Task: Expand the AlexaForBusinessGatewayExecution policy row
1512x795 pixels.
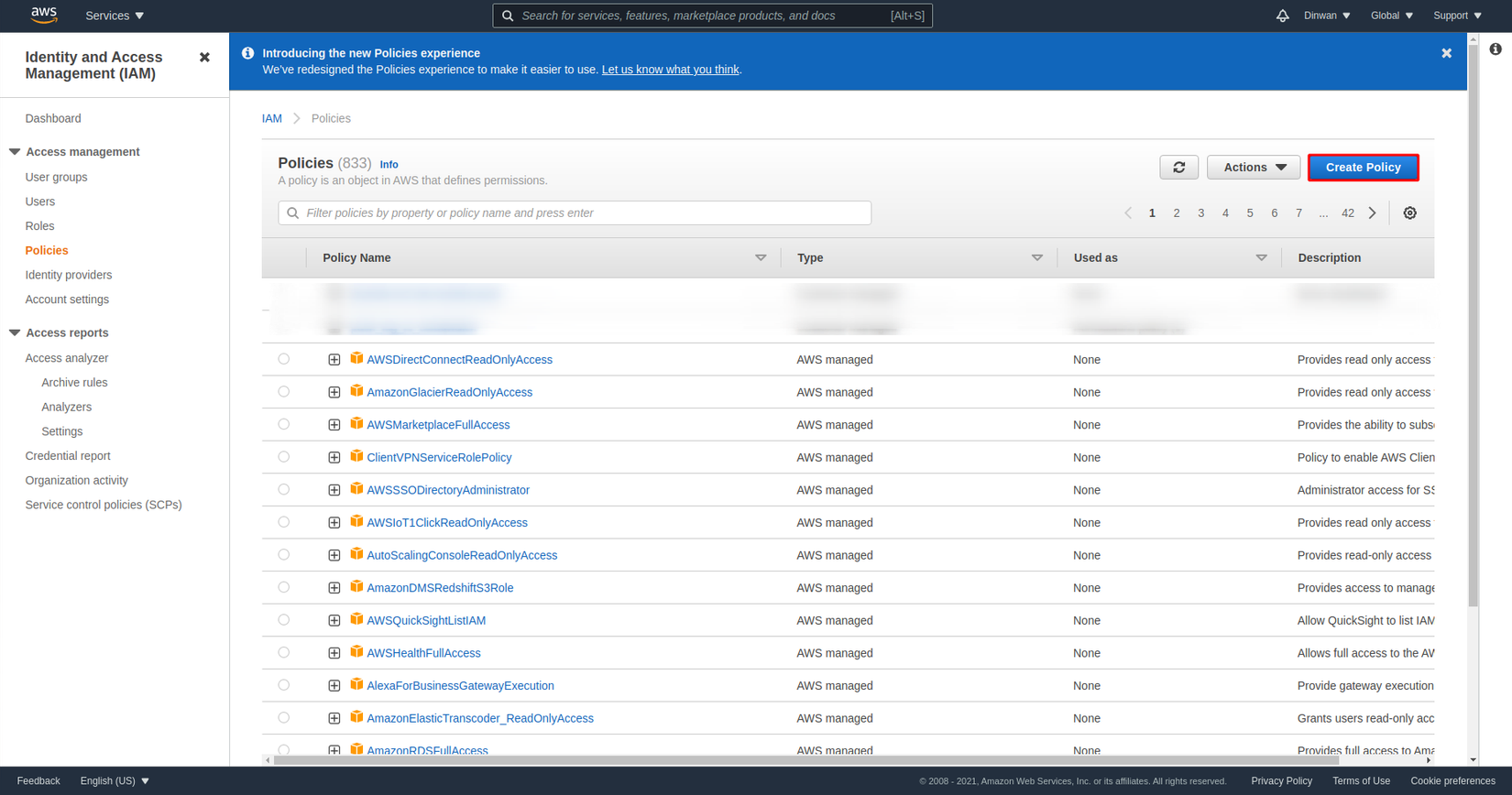Action: (334, 686)
